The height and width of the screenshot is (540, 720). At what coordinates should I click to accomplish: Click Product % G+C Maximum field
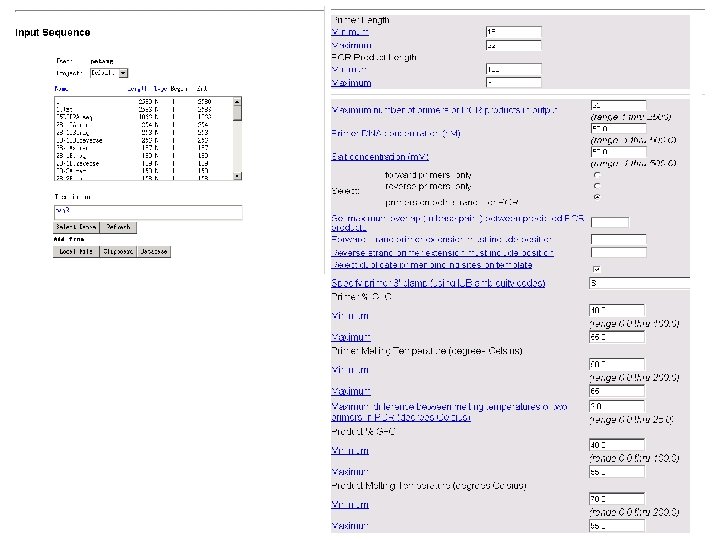617,472
